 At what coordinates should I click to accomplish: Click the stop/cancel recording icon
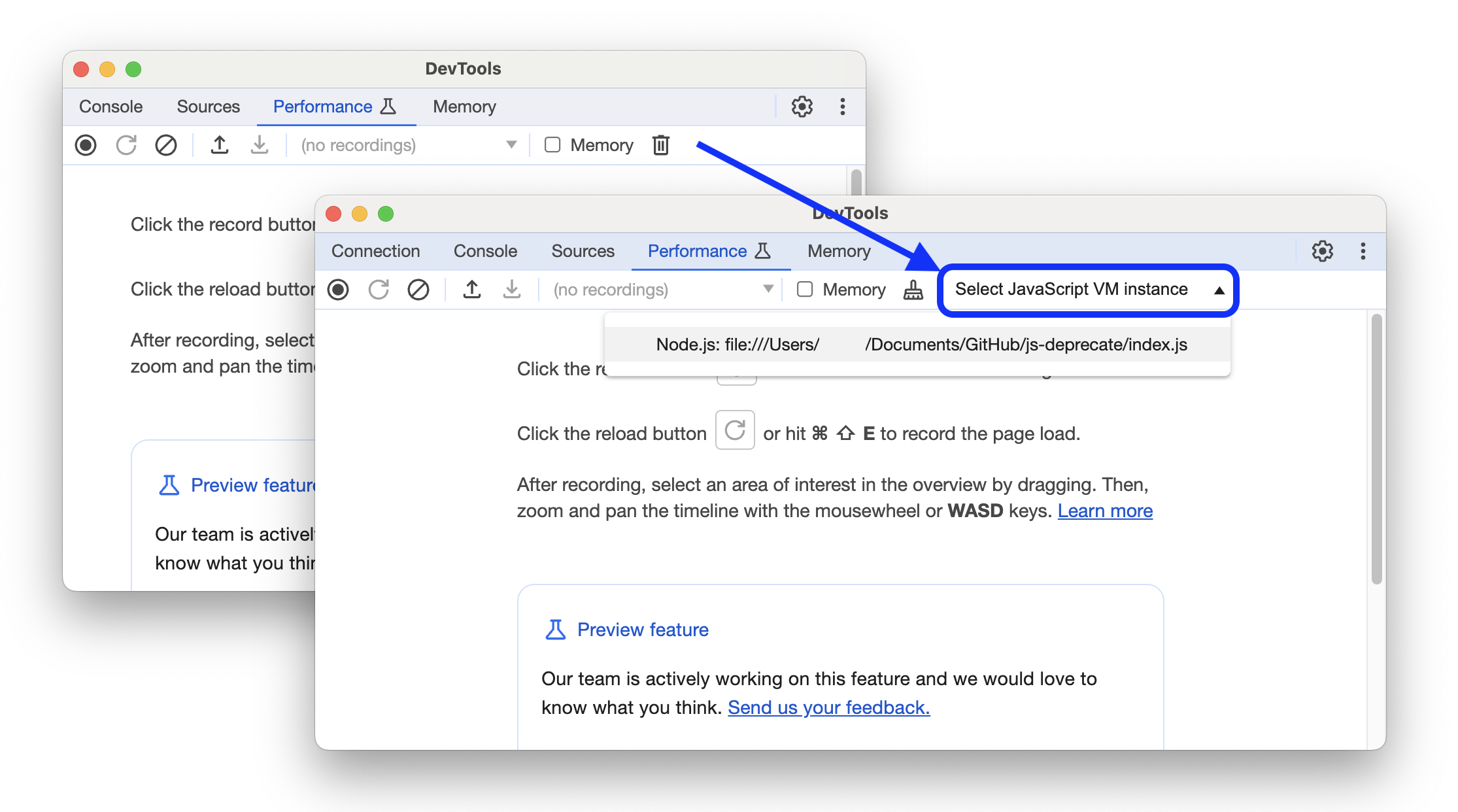(x=417, y=290)
